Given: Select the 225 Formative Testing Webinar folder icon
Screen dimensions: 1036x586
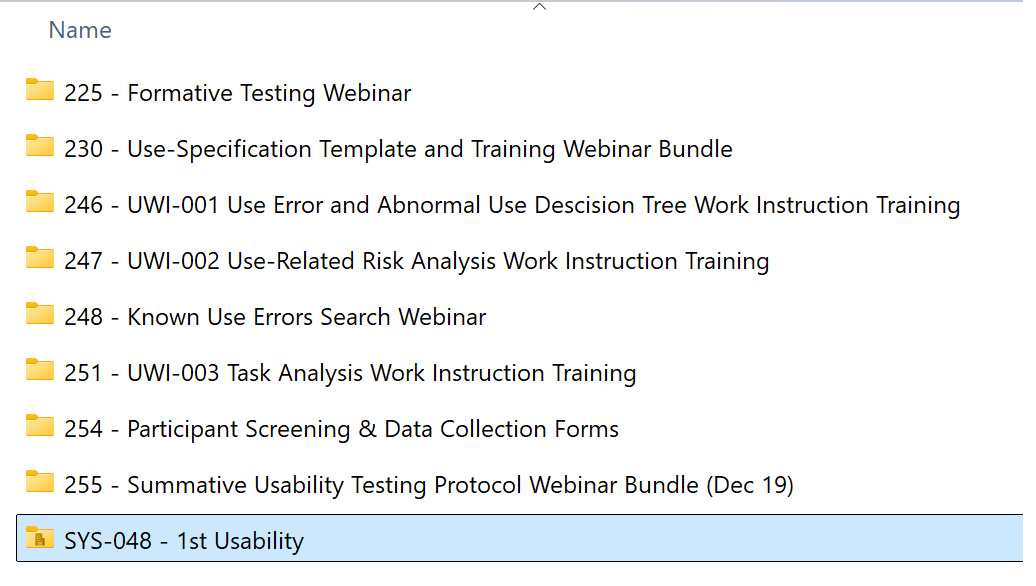Looking at the screenshot, I should [40, 91].
